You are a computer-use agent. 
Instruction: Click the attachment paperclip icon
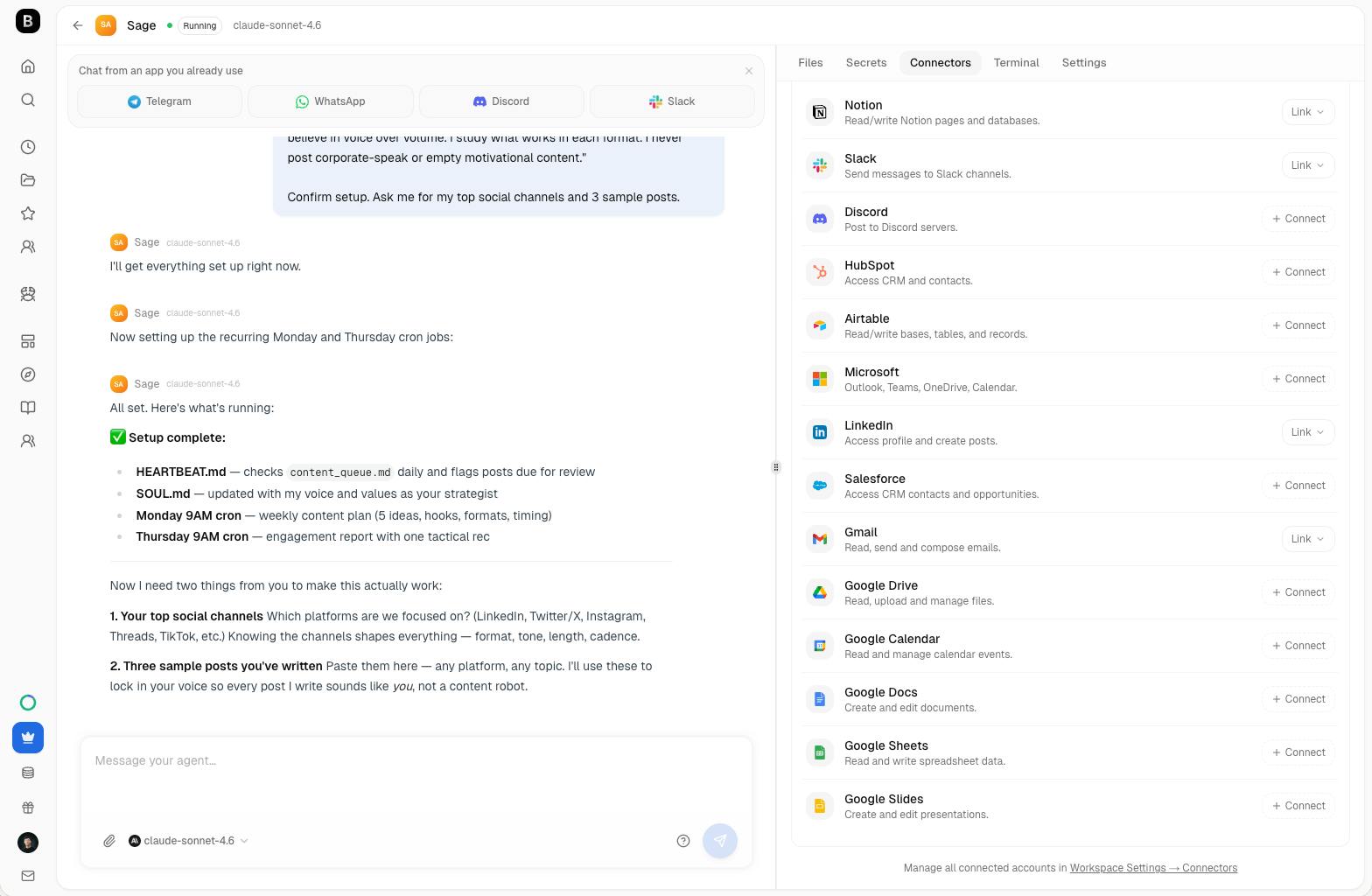pyautogui.click(x=109, y=841)
